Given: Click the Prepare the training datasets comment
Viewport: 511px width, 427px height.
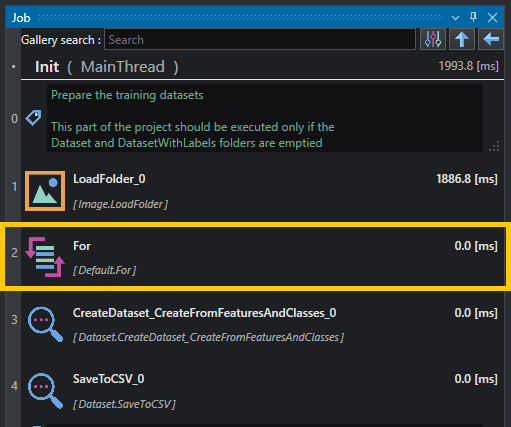Looking at the screenshot, I should [265, 118].
